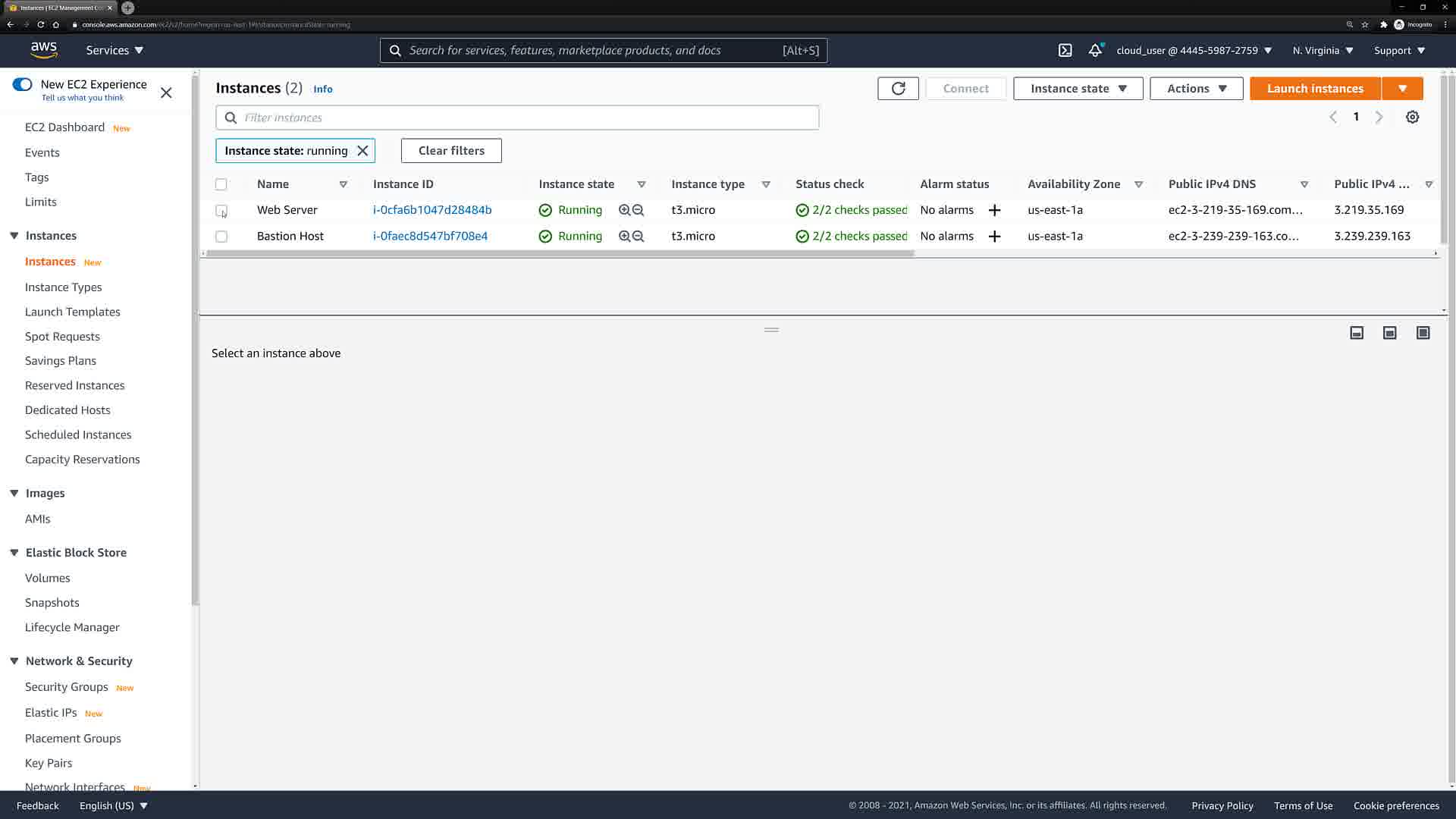Remove the running state filter chip
The image size is (1456, 819).
[x=362, y=151]
